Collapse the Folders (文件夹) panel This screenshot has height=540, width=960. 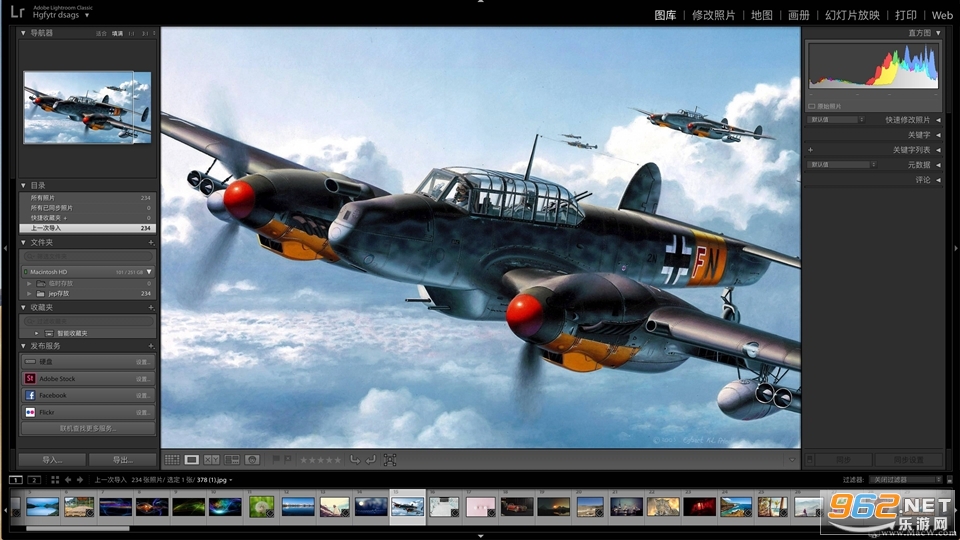click(x=23, y=242)
